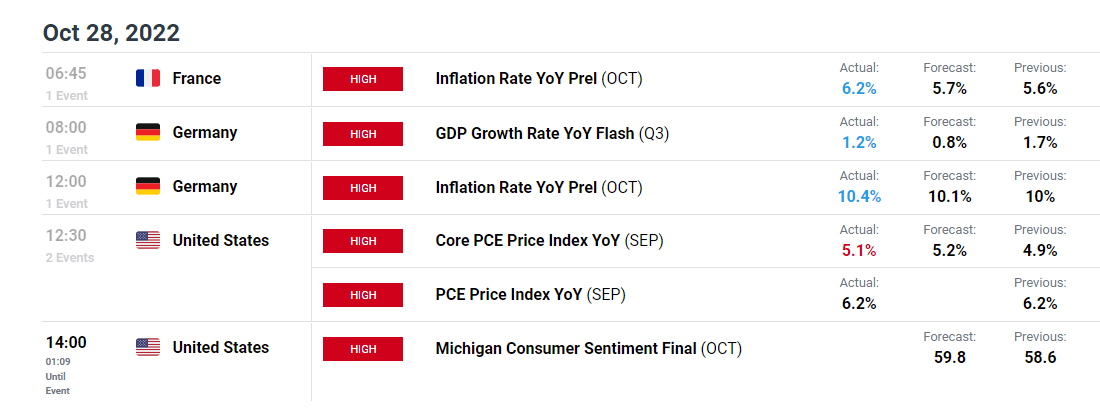Open the PCE Price Index YoY (SEP) event
This screenshot has height=415, width=1100.
(529, 295)
